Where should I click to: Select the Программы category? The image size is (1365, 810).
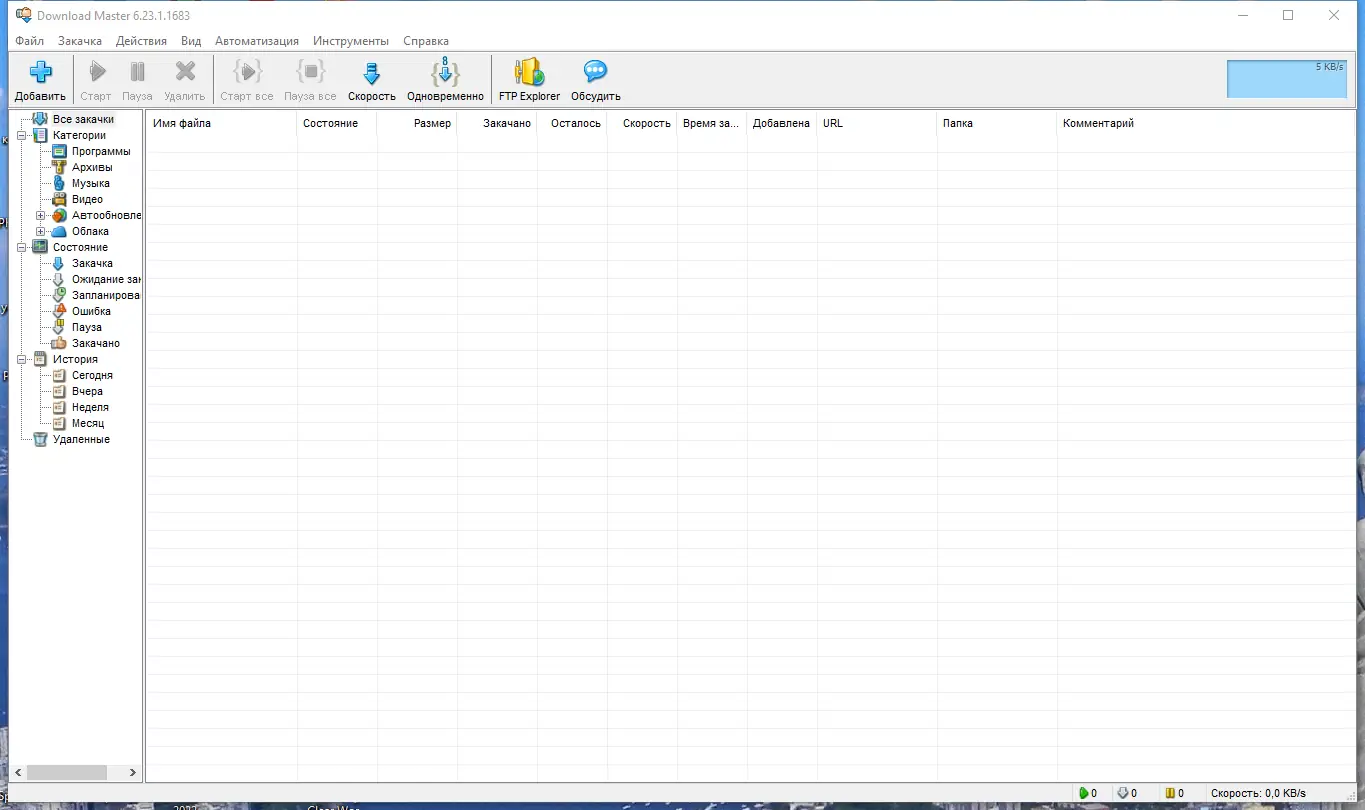(101, 151)
